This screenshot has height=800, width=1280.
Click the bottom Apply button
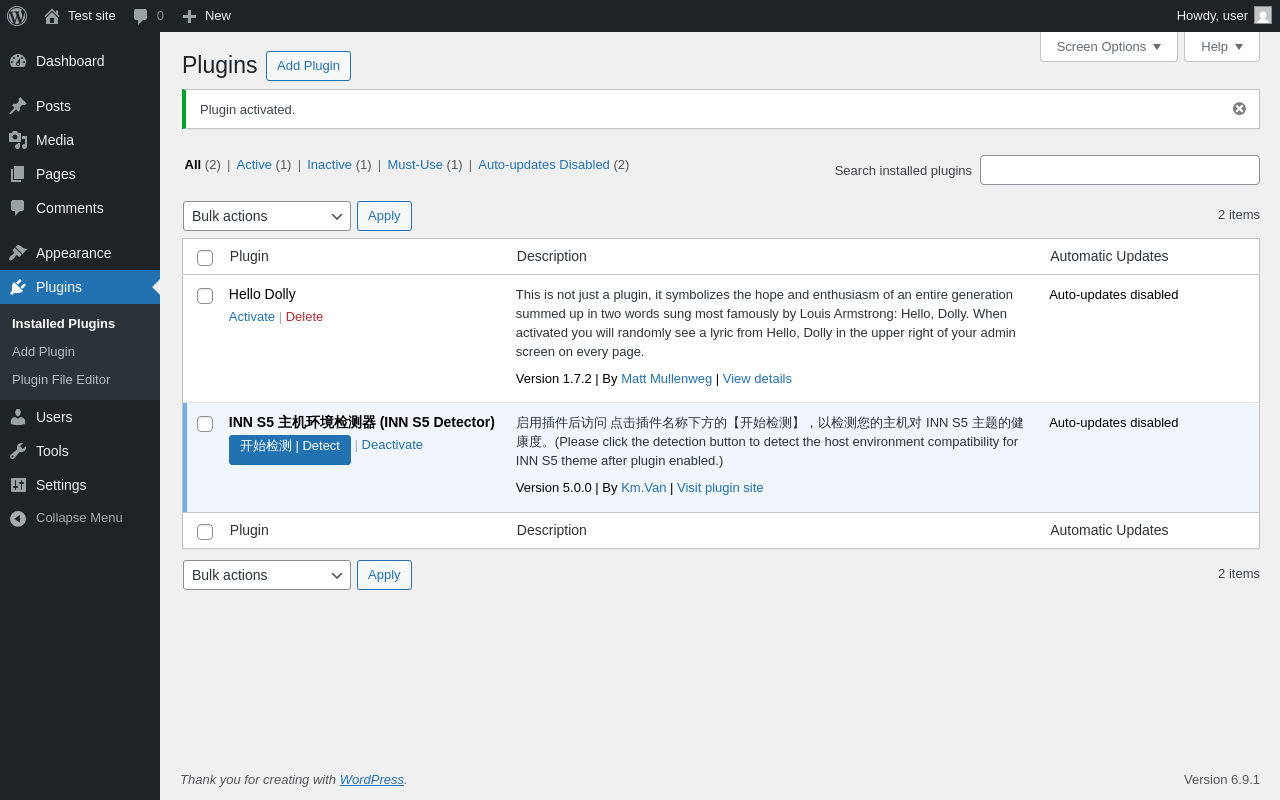[x=384, y=575]
